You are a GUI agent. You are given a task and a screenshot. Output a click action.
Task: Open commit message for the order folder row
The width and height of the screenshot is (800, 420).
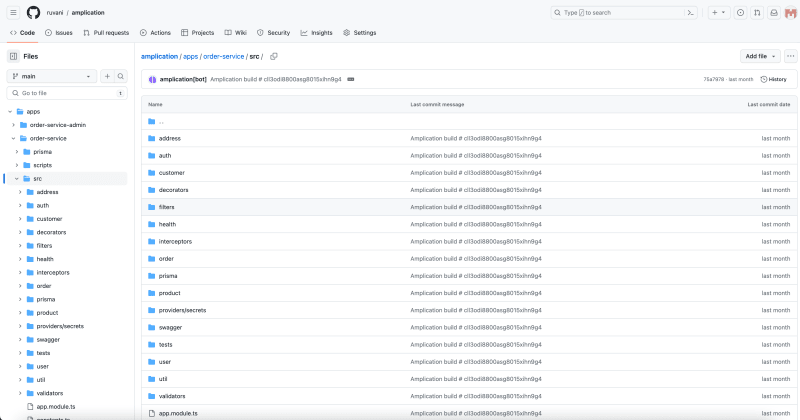[476, 259]
